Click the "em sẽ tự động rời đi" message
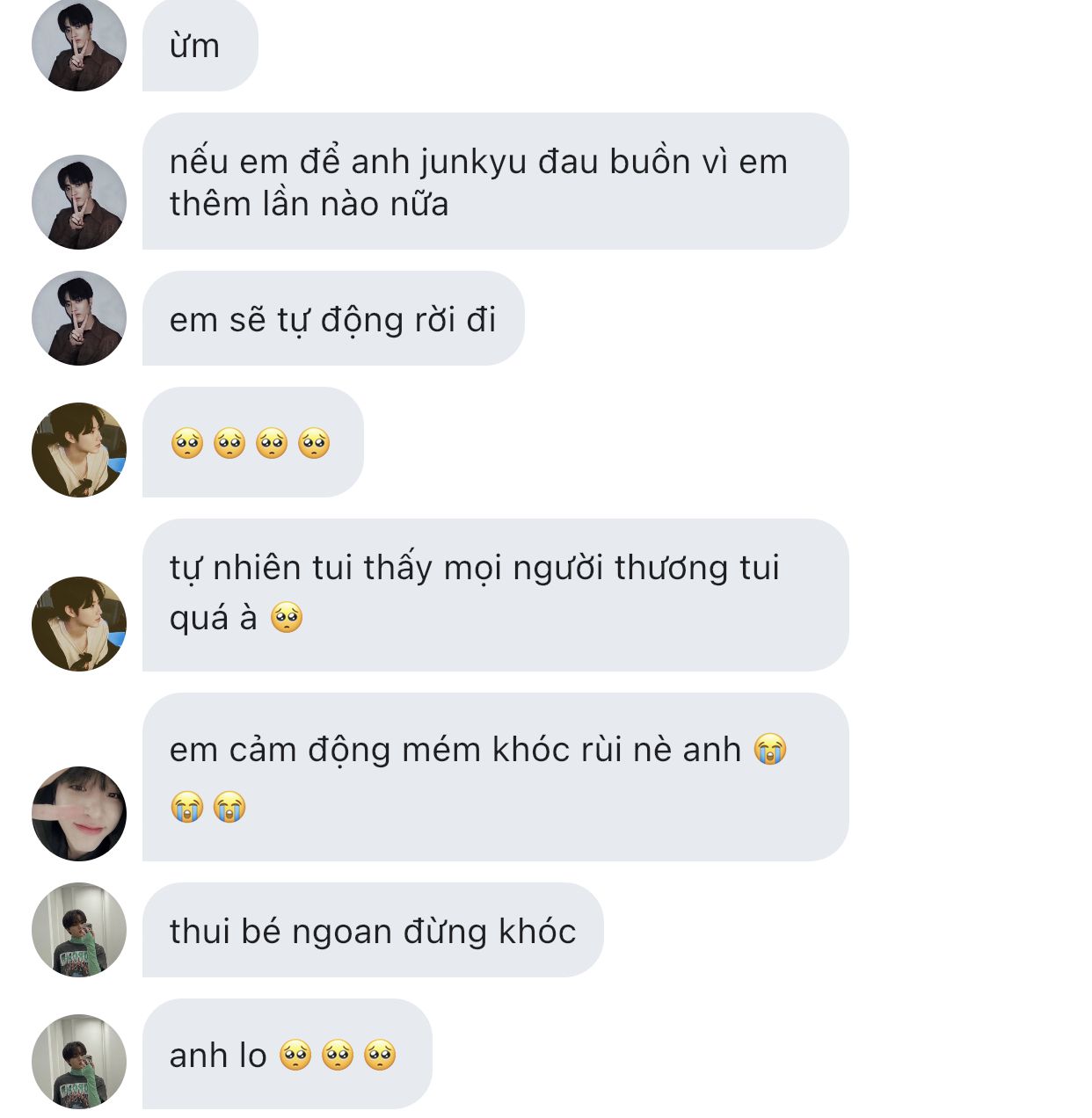The width and height of the screenshot is (1092, 1118). [333, 318]
